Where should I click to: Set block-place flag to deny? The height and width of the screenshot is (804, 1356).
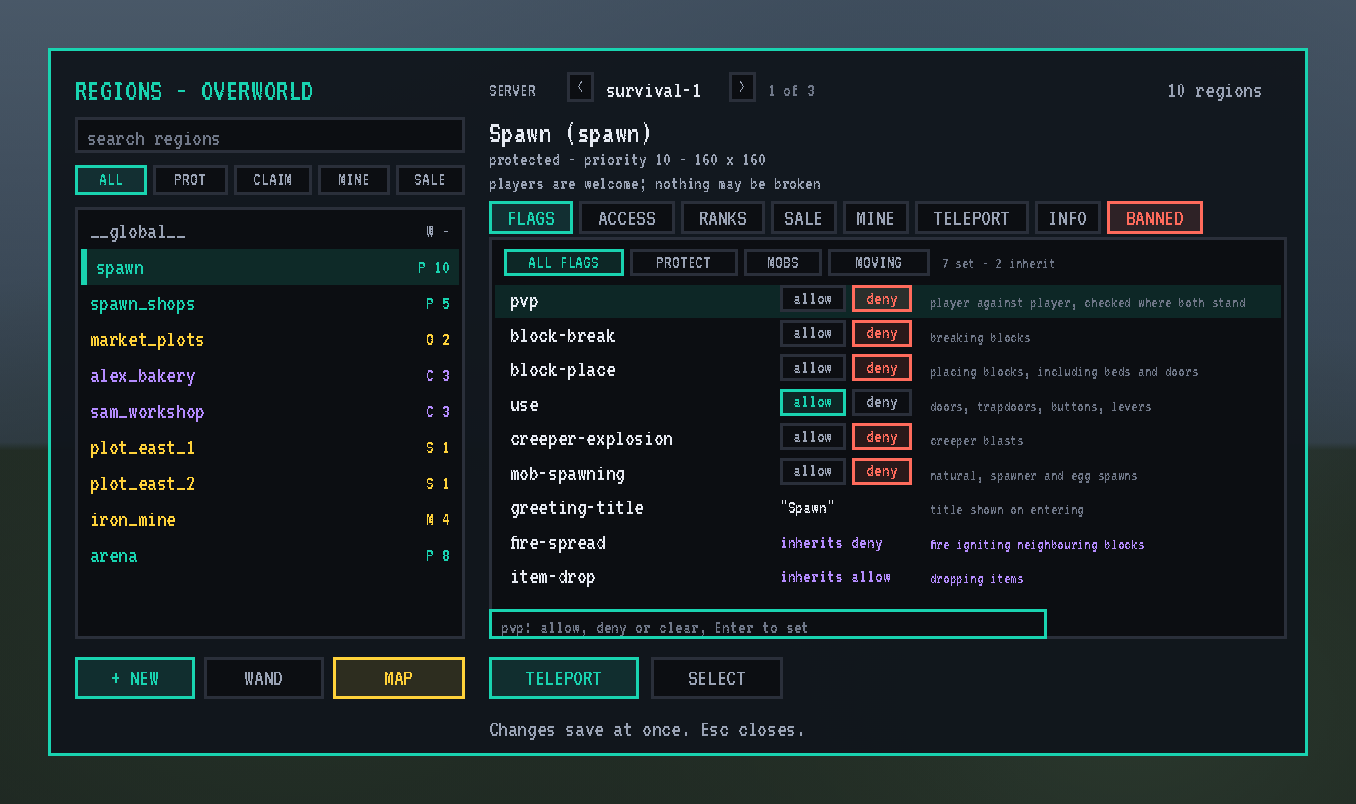882,368
